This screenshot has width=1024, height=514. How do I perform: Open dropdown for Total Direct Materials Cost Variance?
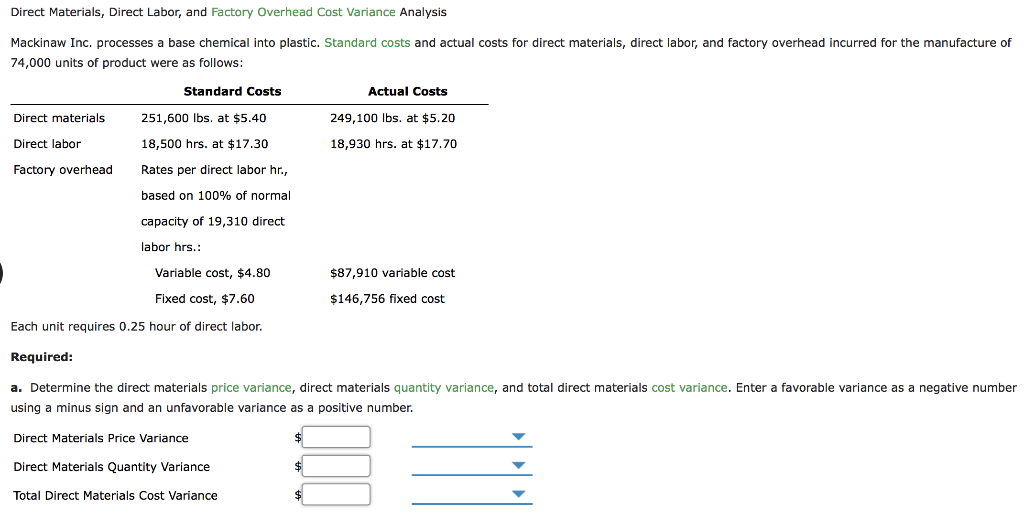click(x=472, y=495)
